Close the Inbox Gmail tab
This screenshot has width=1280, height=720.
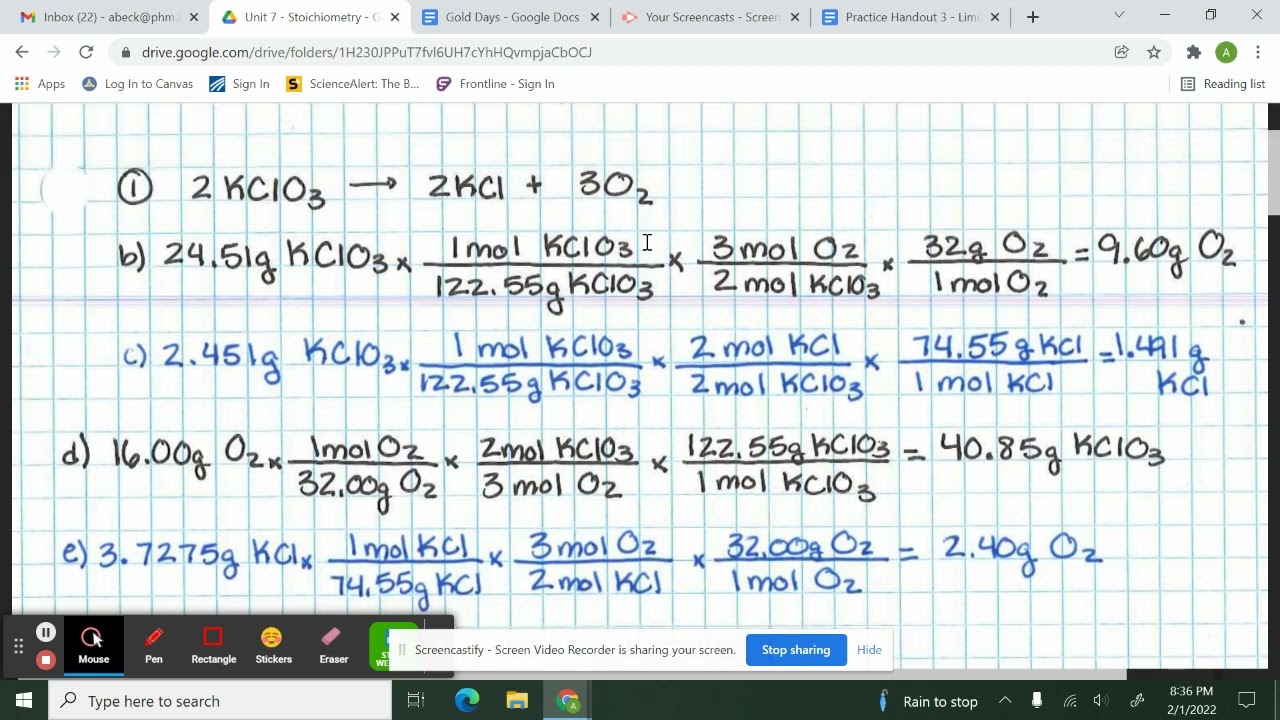point(194,17)
